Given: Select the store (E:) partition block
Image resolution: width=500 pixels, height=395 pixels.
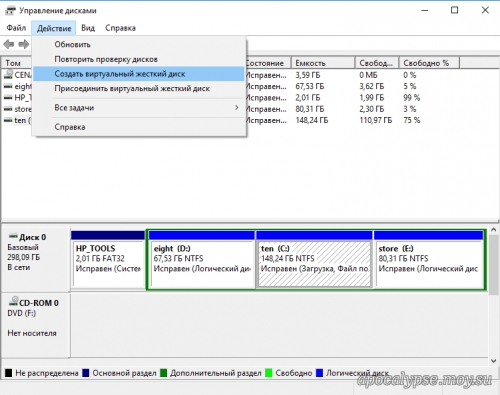Looking at the screenshot, I should click(x=429, y=259).
